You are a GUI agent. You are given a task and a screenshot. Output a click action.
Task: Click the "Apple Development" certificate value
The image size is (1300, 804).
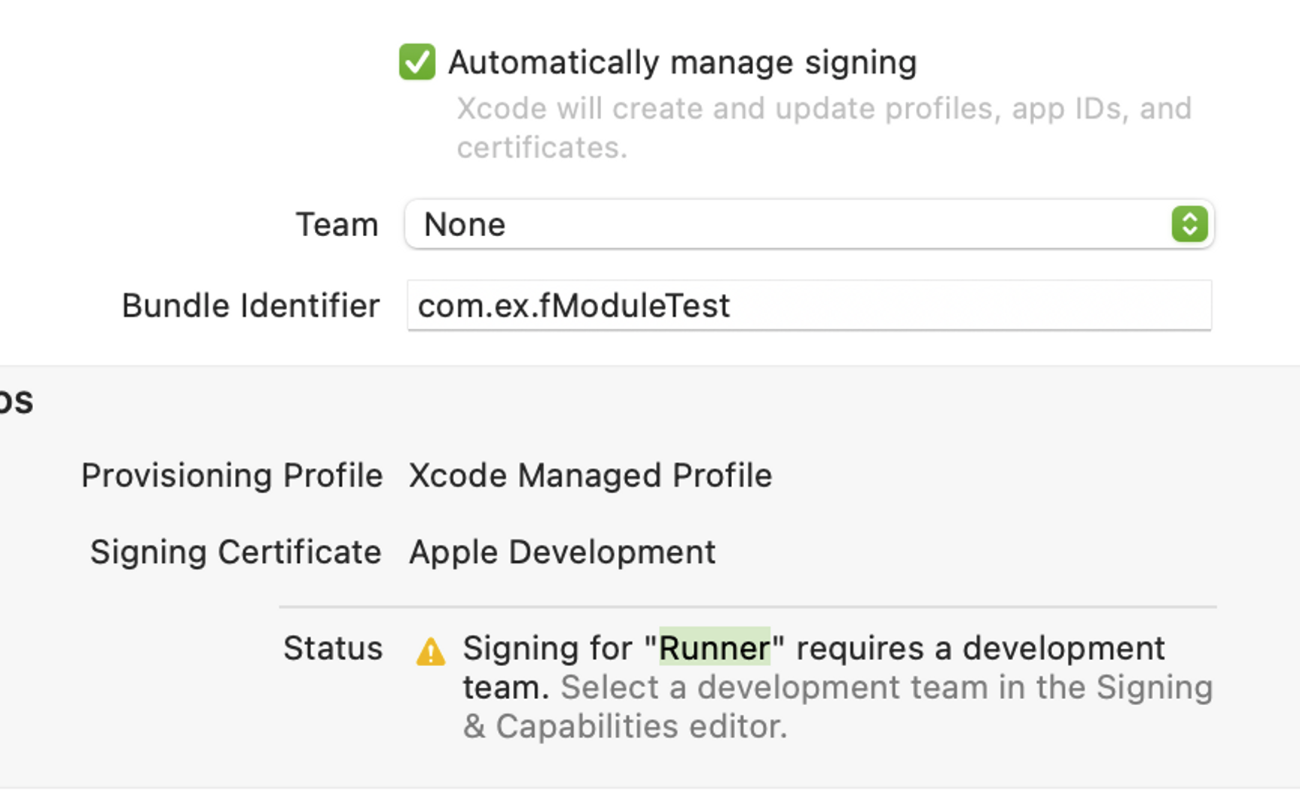[562, 552]
